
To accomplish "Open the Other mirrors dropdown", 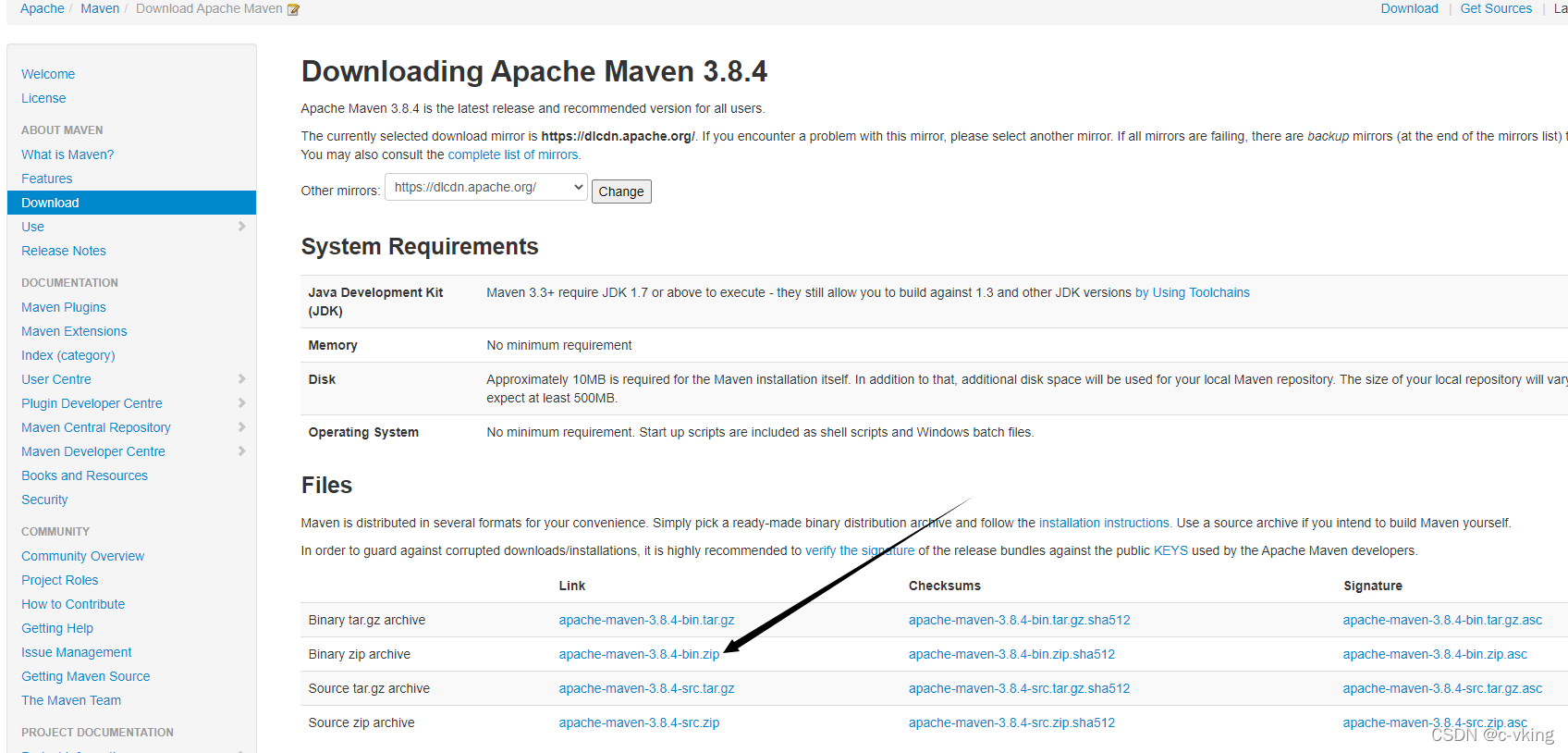I will [x=486, y=187].
